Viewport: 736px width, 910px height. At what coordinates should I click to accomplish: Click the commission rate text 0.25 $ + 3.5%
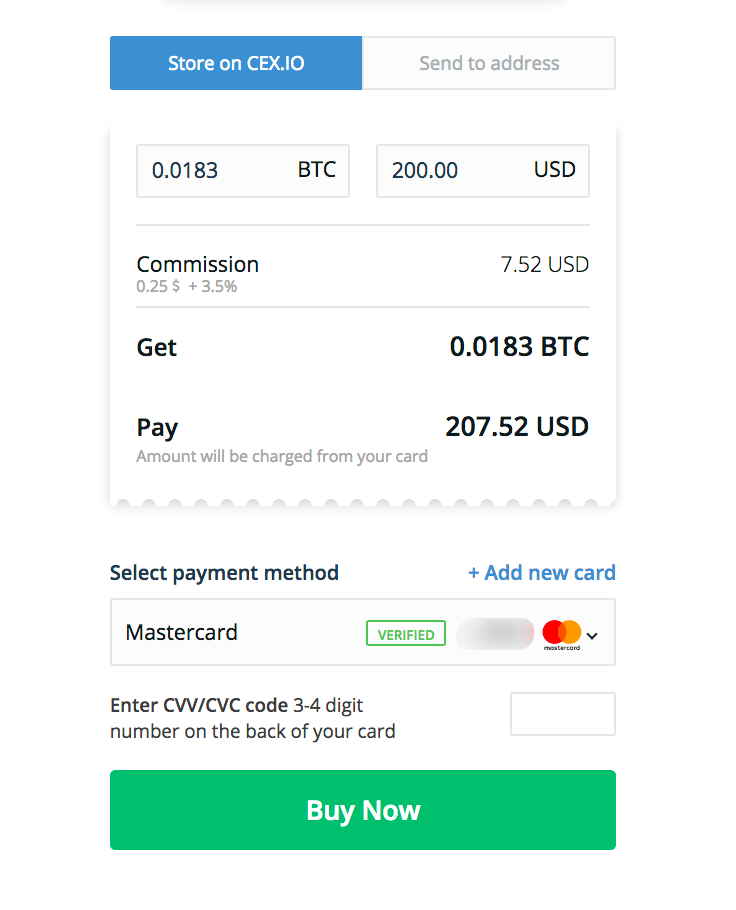187,286
